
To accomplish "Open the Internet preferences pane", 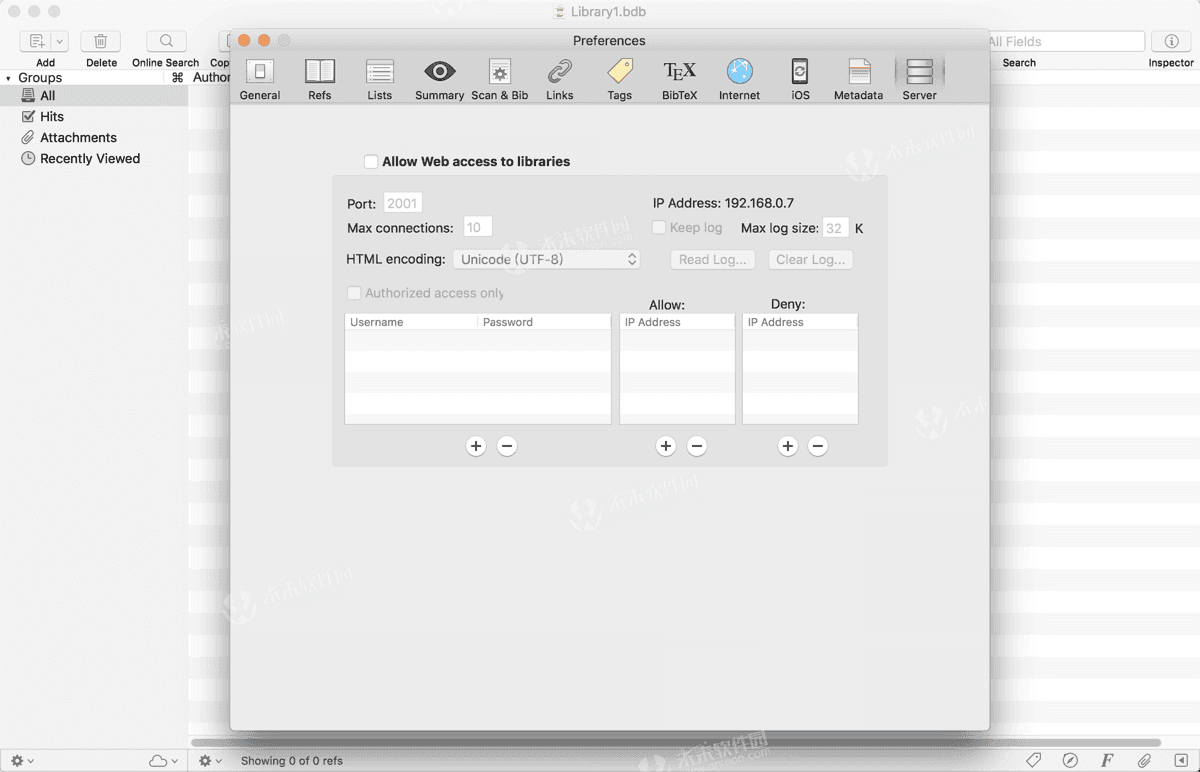I will pos(739,78).
